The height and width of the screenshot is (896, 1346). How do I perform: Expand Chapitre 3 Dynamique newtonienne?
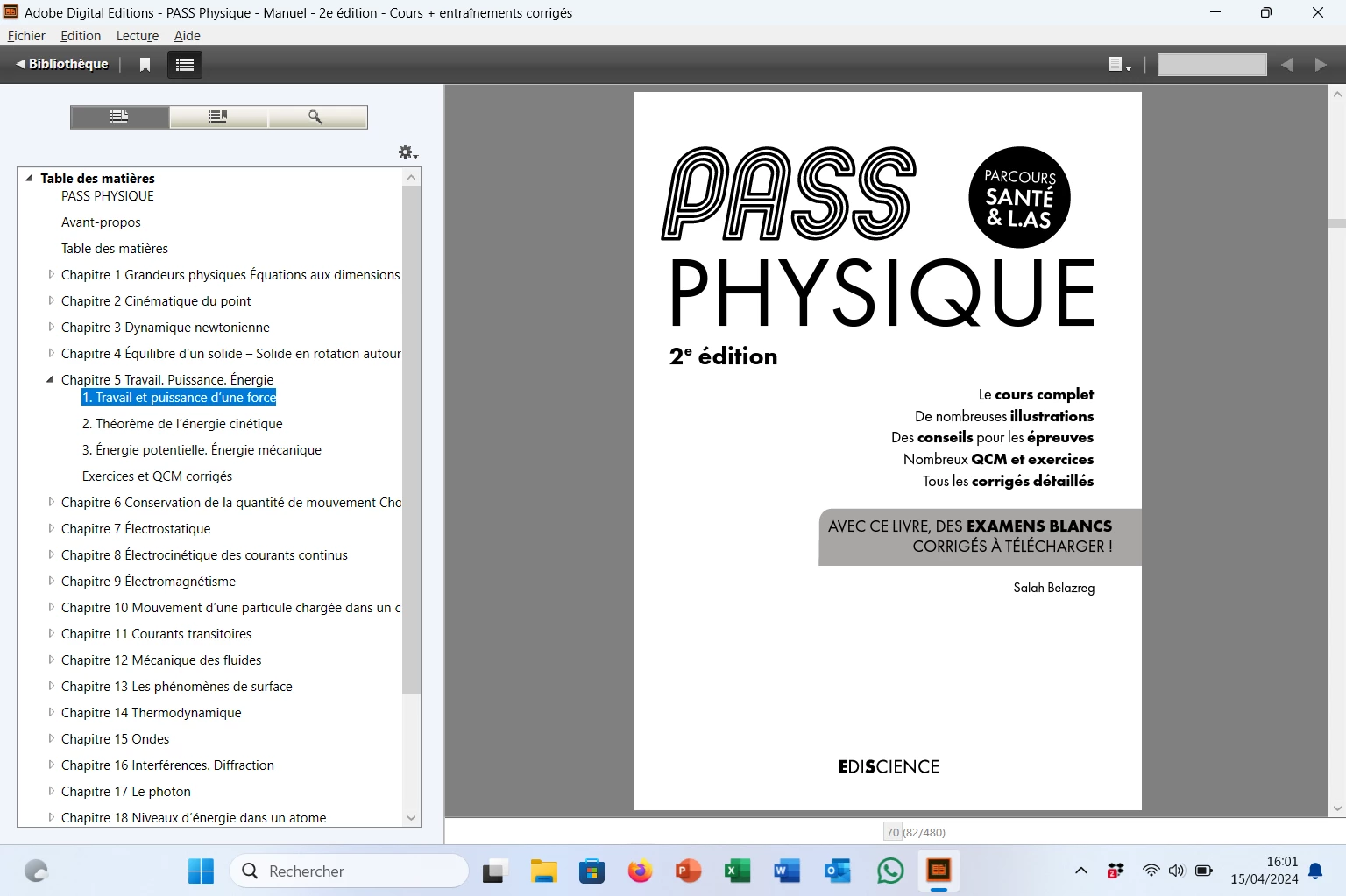[51, 327]
